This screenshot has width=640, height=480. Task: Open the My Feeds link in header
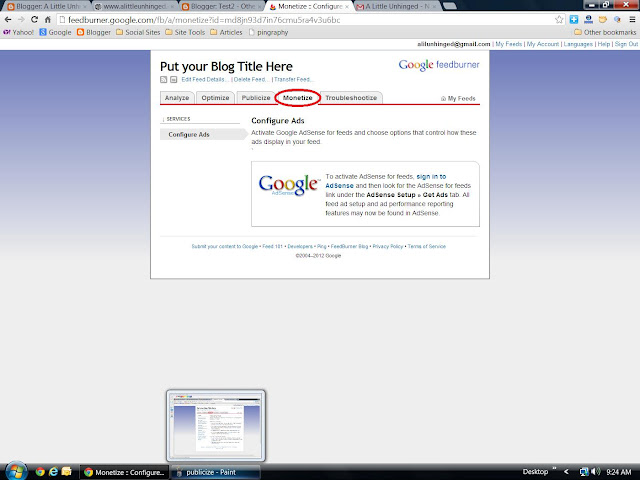[509, 44]
